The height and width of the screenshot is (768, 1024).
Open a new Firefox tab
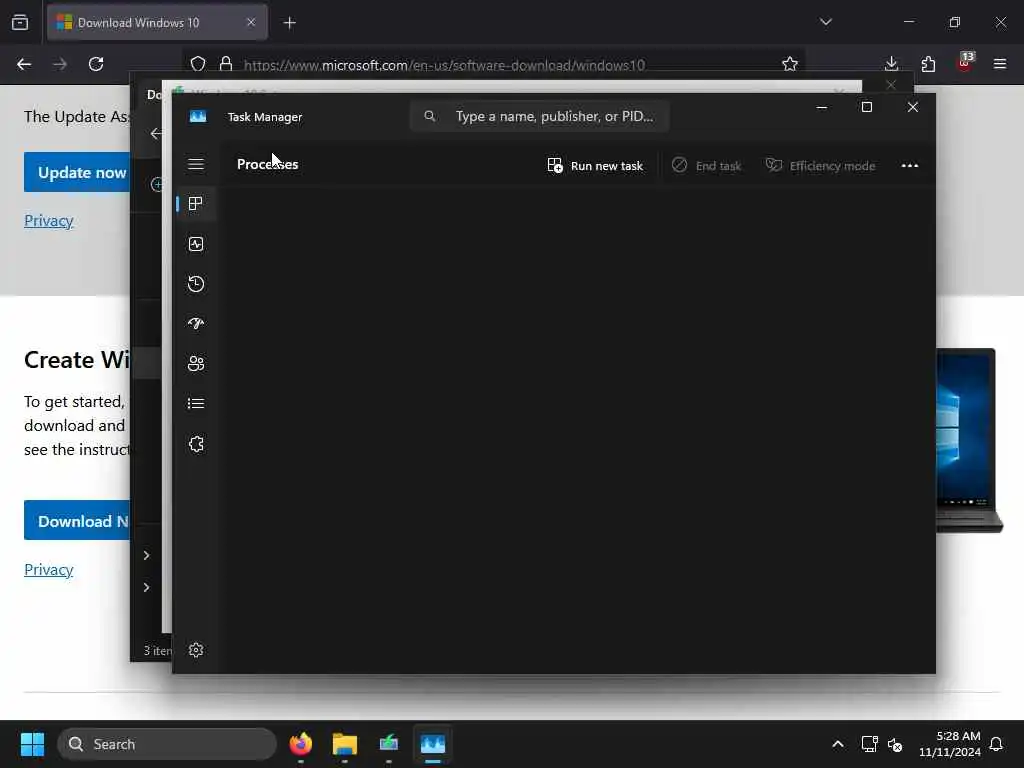(x=289, y=23)
